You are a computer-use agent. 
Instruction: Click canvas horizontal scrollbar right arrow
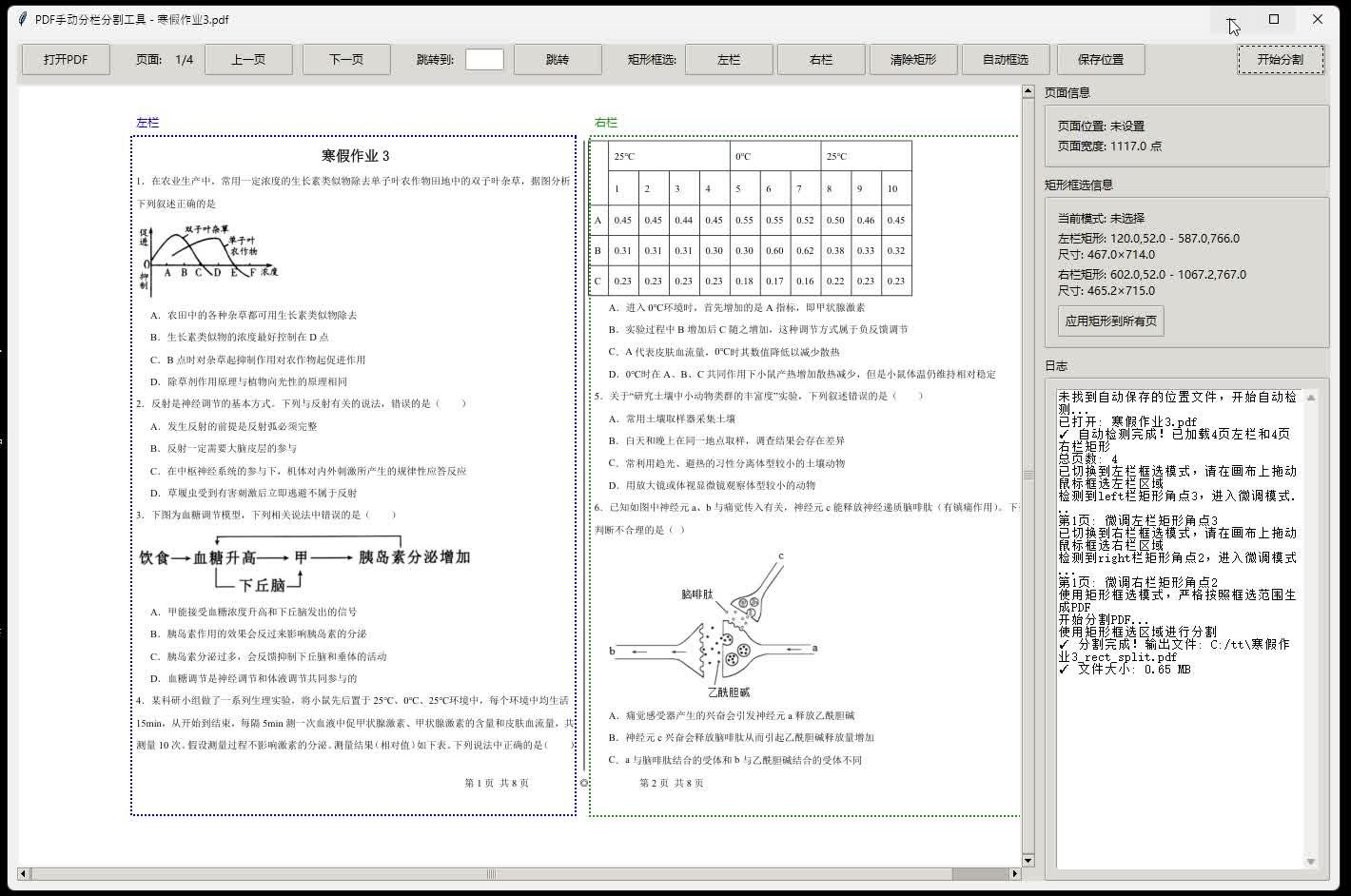click(x=1014, y=873)
